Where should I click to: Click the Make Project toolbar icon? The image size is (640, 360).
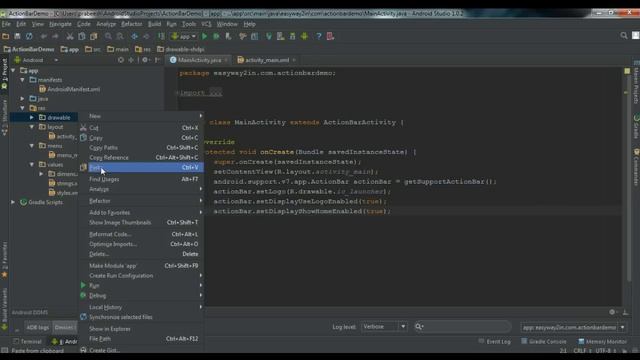click(161, 36)
